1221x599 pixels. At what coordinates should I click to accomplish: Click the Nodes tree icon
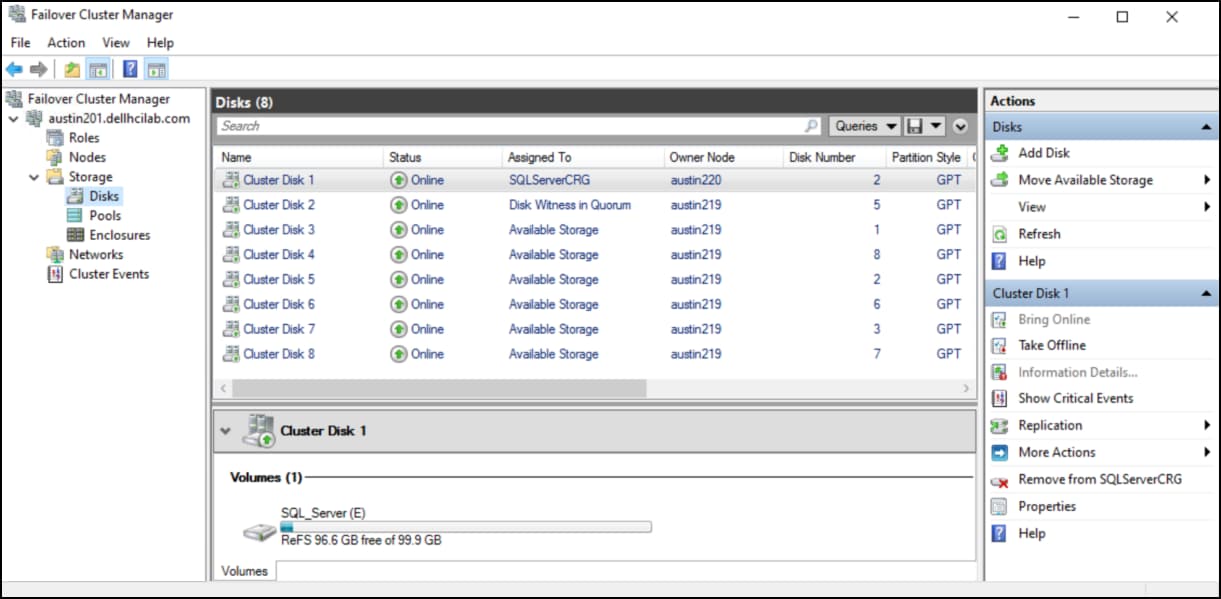point(55,157)
